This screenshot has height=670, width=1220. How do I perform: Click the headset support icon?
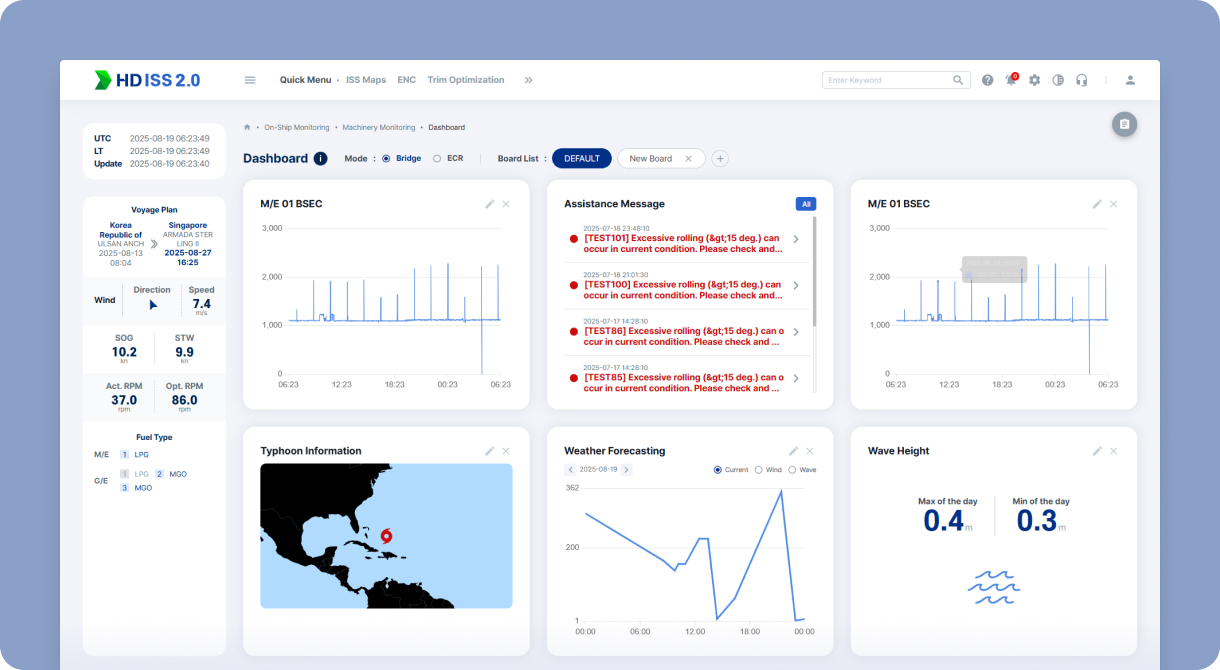(x=1081, y=80)
